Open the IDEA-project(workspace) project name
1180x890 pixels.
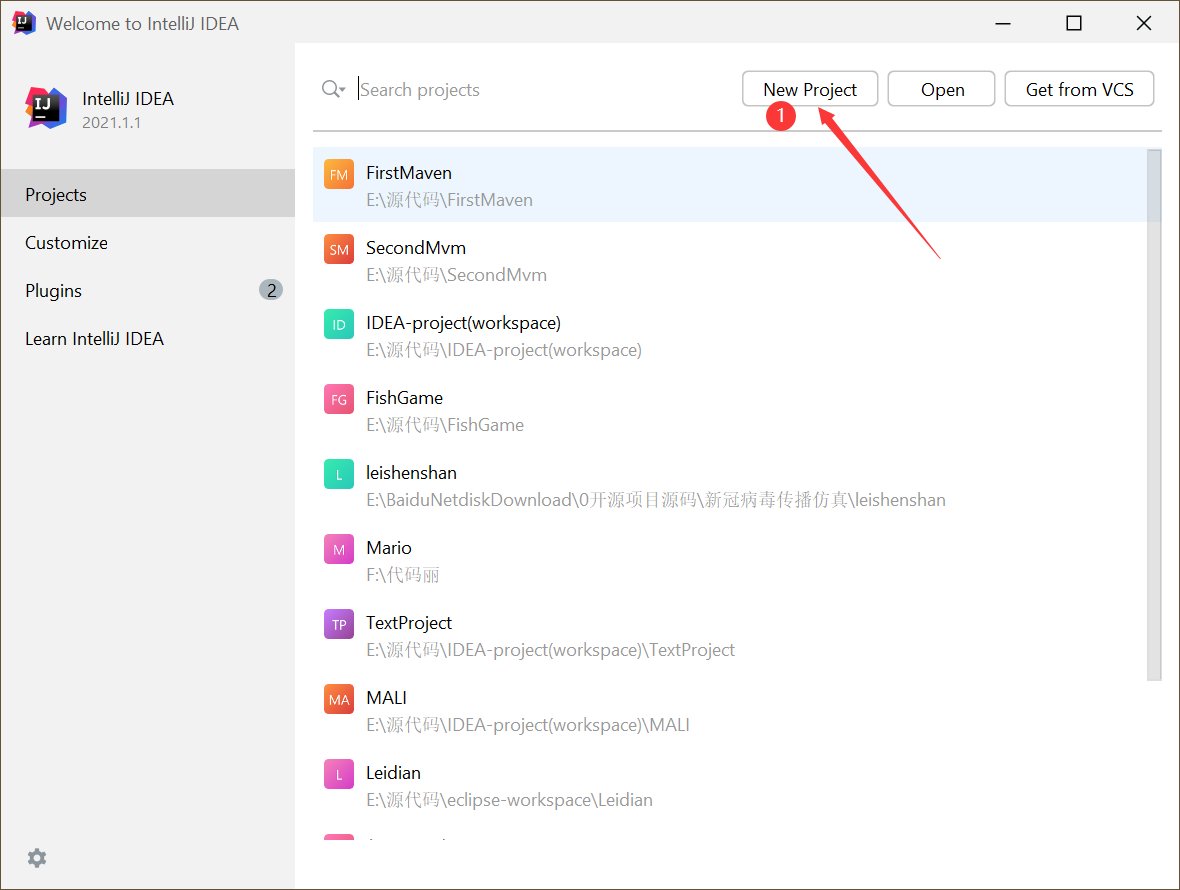pos(464,323)
